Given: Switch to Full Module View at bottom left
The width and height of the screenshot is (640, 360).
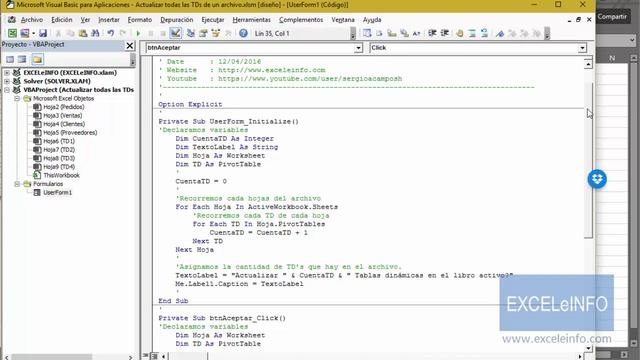Looking at the screenshot, I should click(154, 356).
